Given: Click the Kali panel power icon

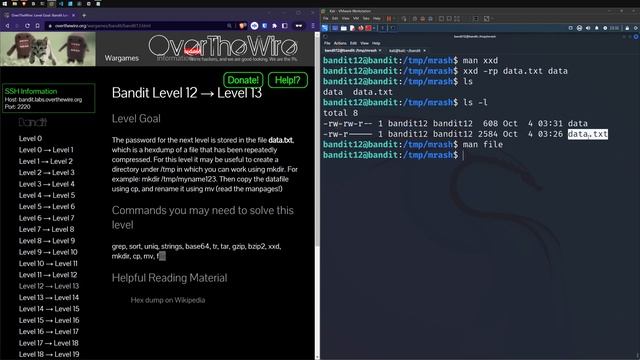Looking at the screenshot, I should point(636,28).
